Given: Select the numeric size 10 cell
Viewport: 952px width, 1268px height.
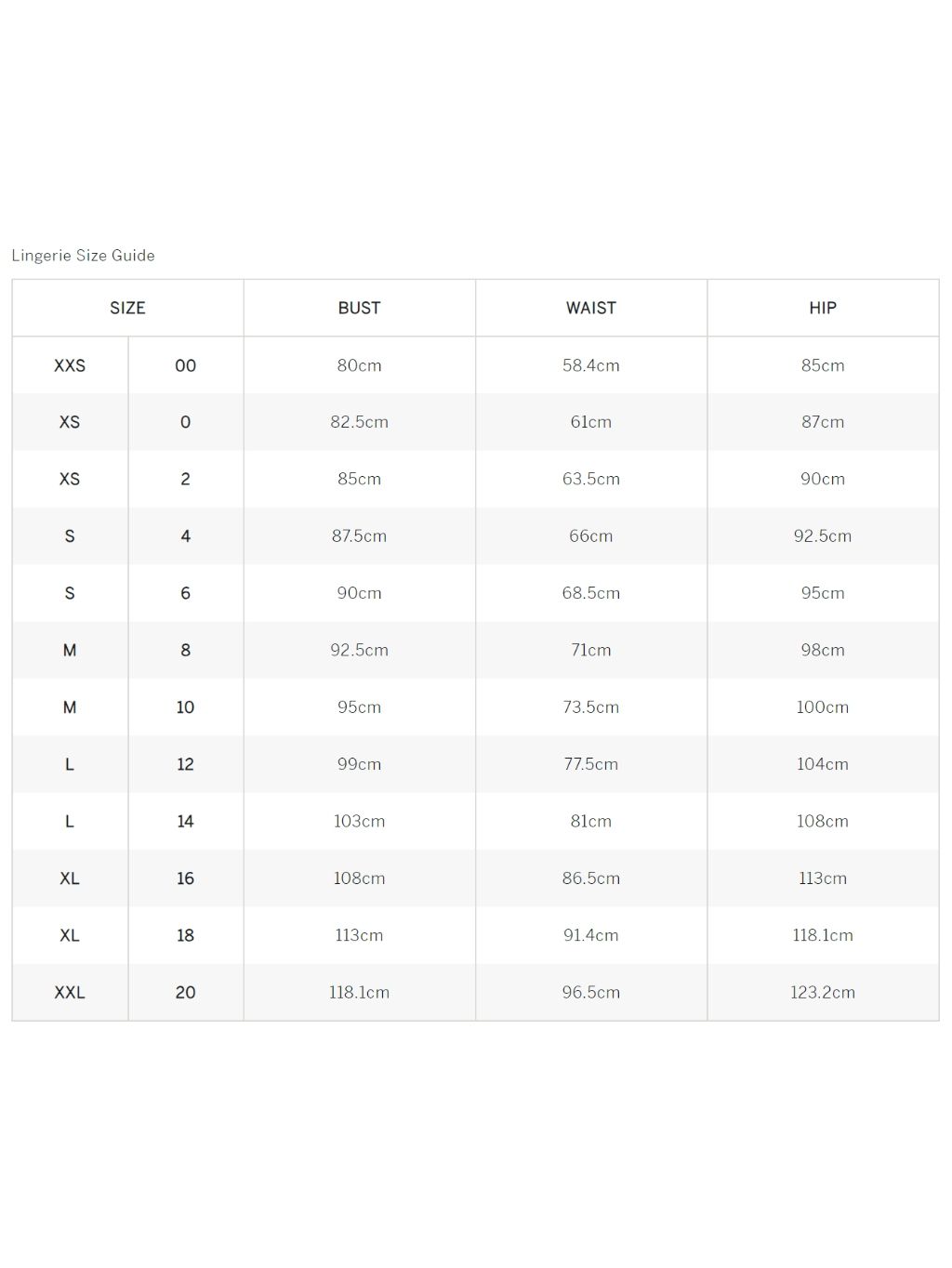Looking at the screenshot, I should [186, 707].
